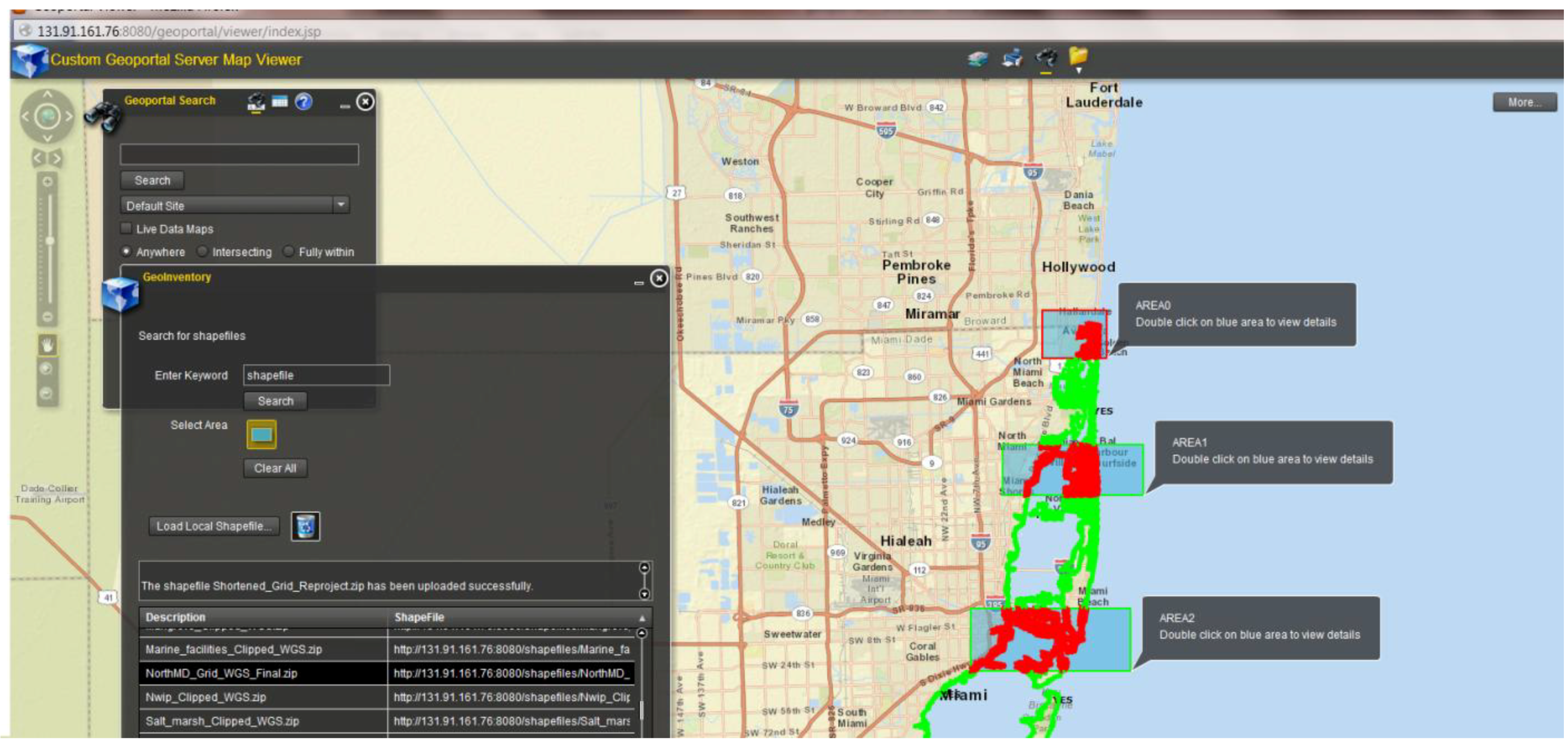
Task: Click the Load Local Shapefile button
Action: coord(214,526)
